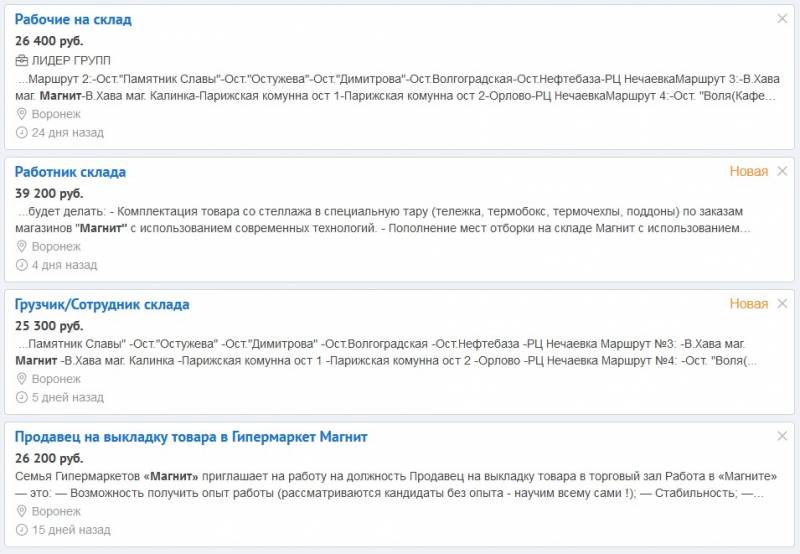800x554 pixels.
Task: Click the "Новая" badge on "Работник склада"
Action: [748, 171]
